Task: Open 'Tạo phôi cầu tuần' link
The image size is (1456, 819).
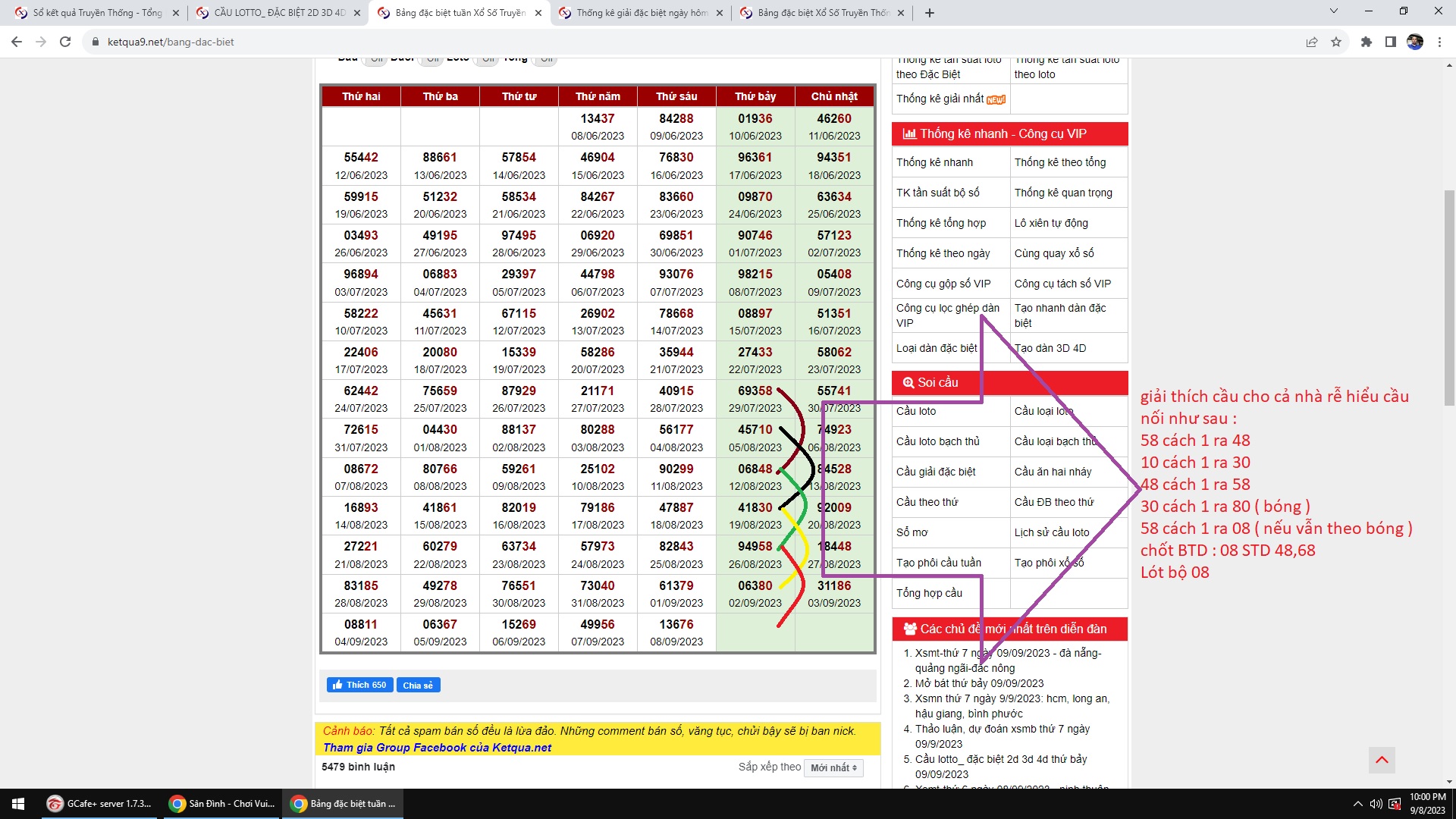Action: 939,563
